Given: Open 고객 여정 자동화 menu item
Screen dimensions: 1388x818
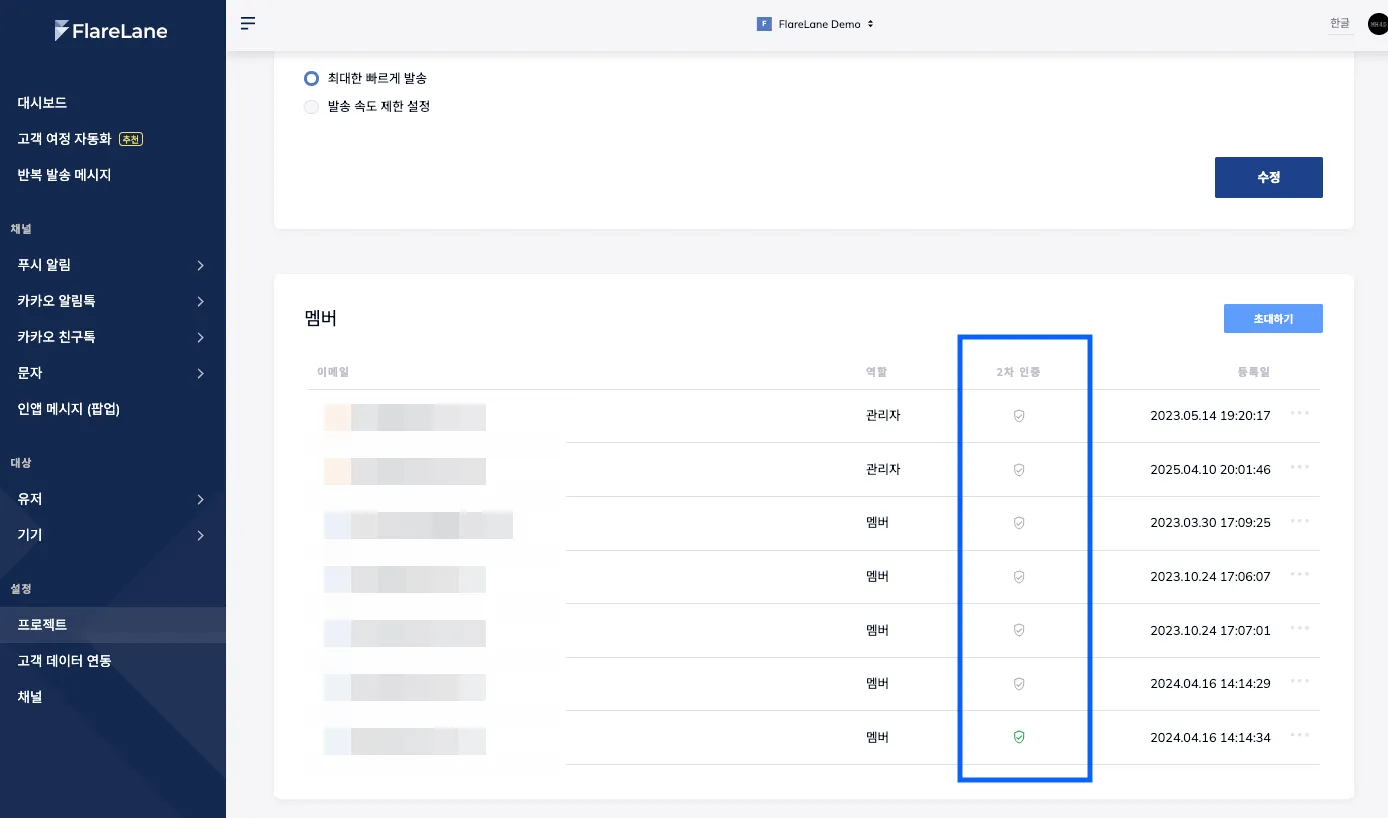Looking at the screenshot, I should [64, 139].
